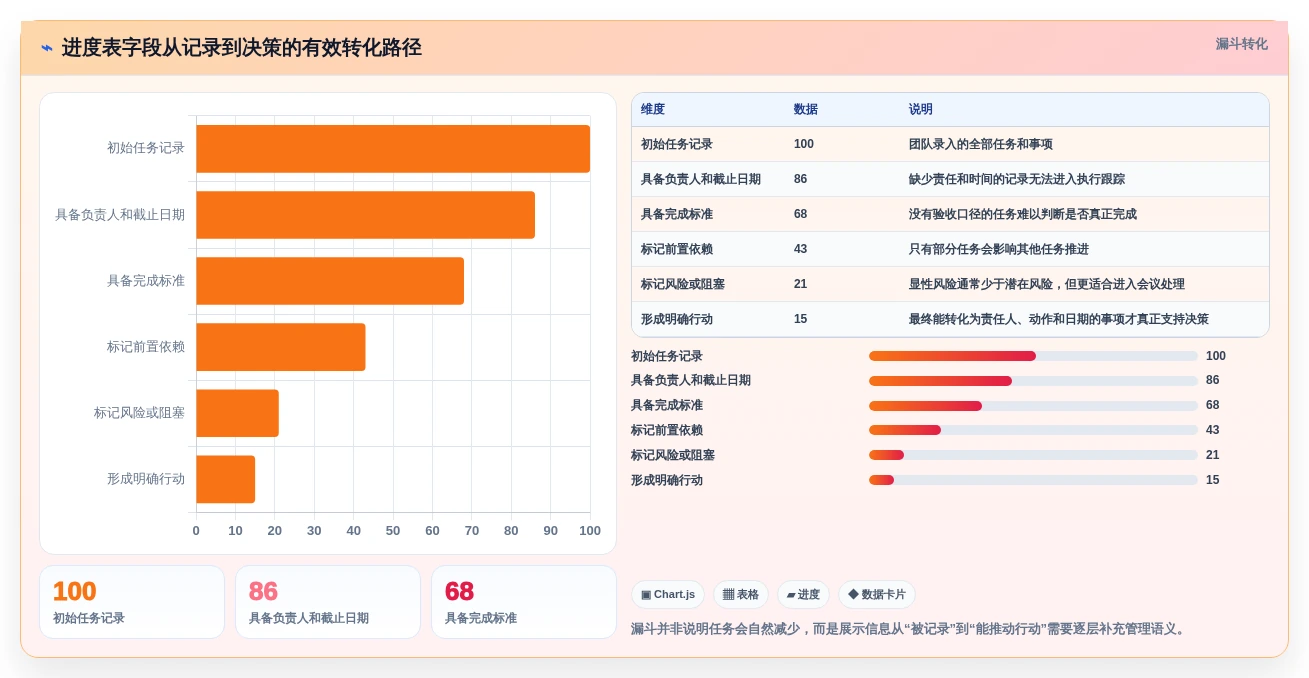Click description 没有验收口径的任务难以判断是否真正完成
This screenshot has height=678, width=1309.
pos(1023,214)
